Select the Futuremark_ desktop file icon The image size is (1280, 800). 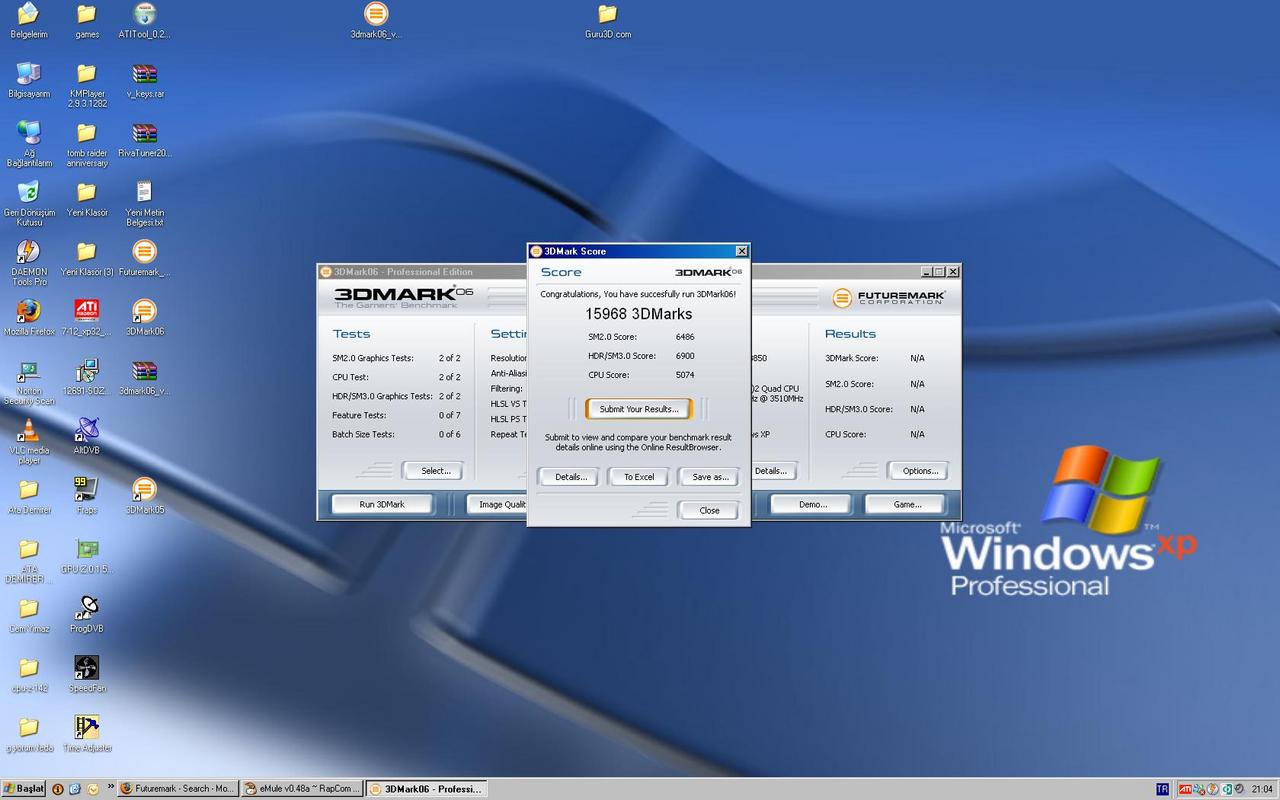tap(144, 258)
